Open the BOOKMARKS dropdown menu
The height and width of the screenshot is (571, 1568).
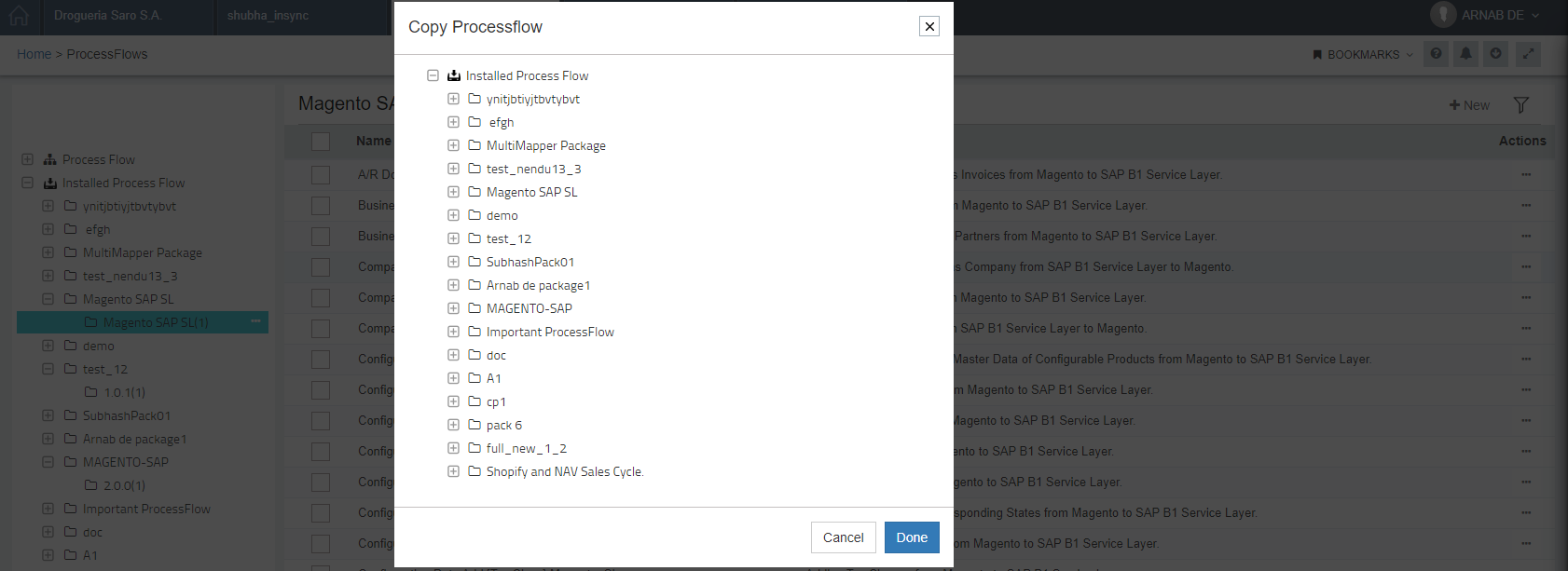pyautogui.click(x=1362, y=55)
